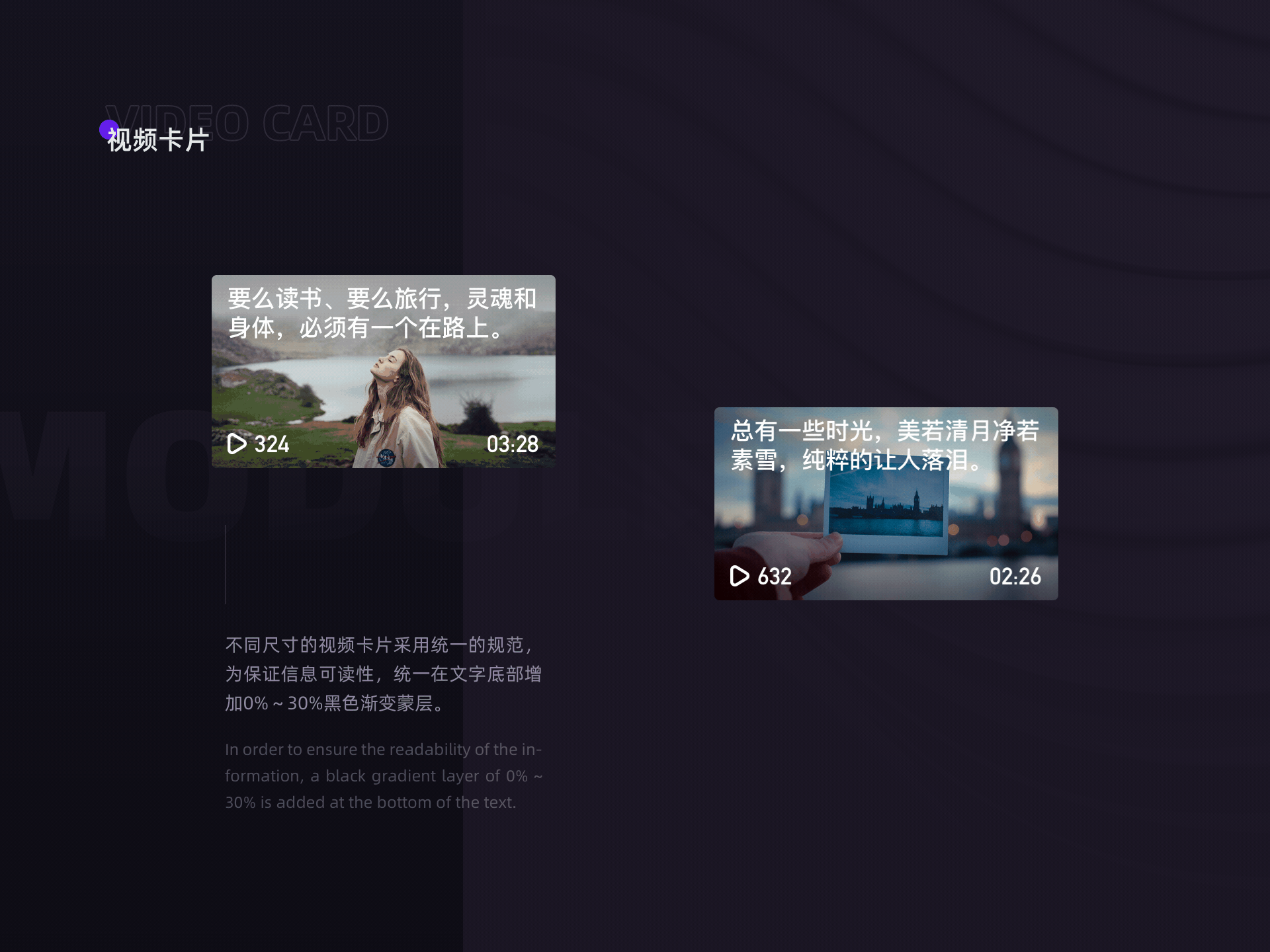Viewport: 1270px width, 952px height.
Task: Click play icon beside 324 count
Action: (237, 444)
